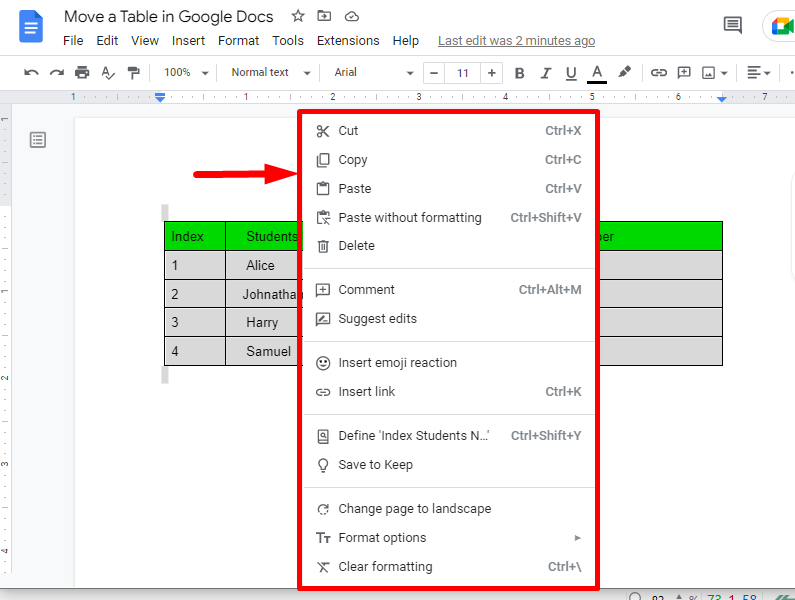Open the text color picker
The image size is (795, 600).
pos(597,74)
